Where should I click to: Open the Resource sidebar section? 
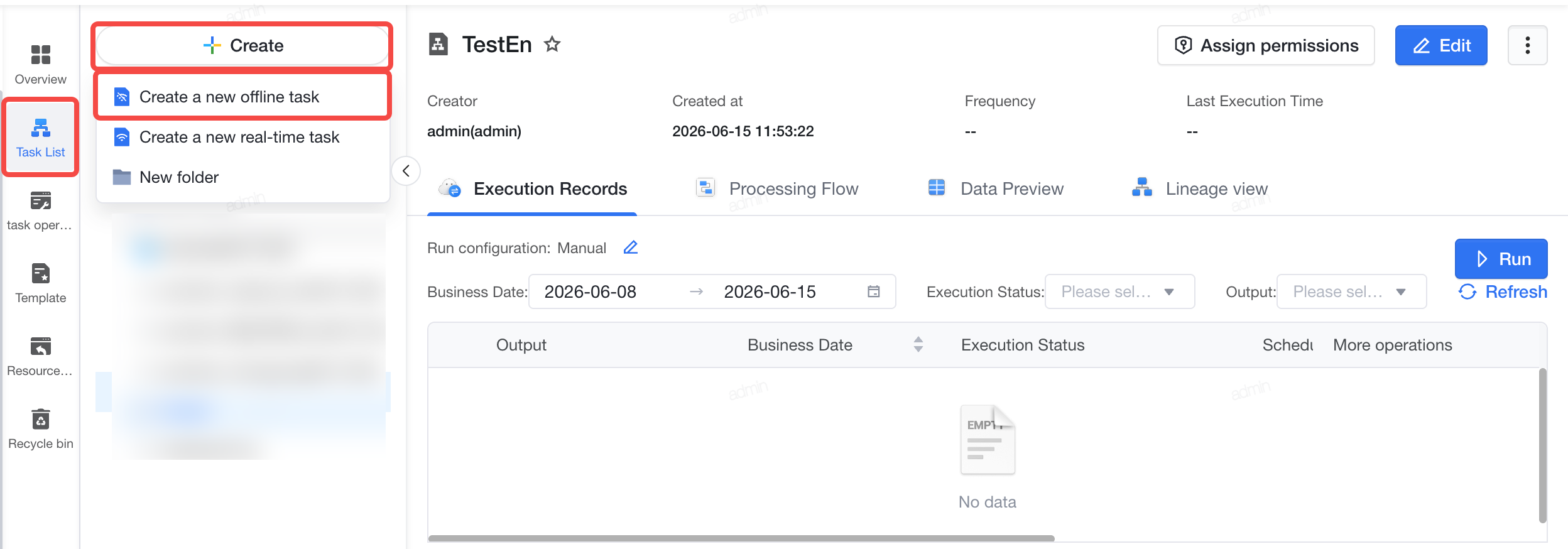[x=40, y=356]
